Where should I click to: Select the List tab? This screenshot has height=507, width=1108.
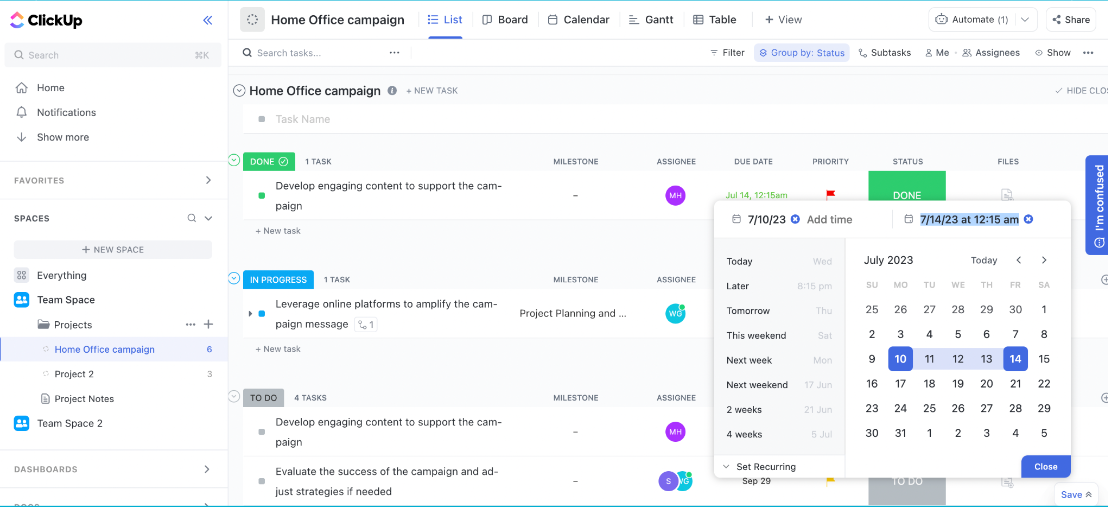click(x=445, y=20)
